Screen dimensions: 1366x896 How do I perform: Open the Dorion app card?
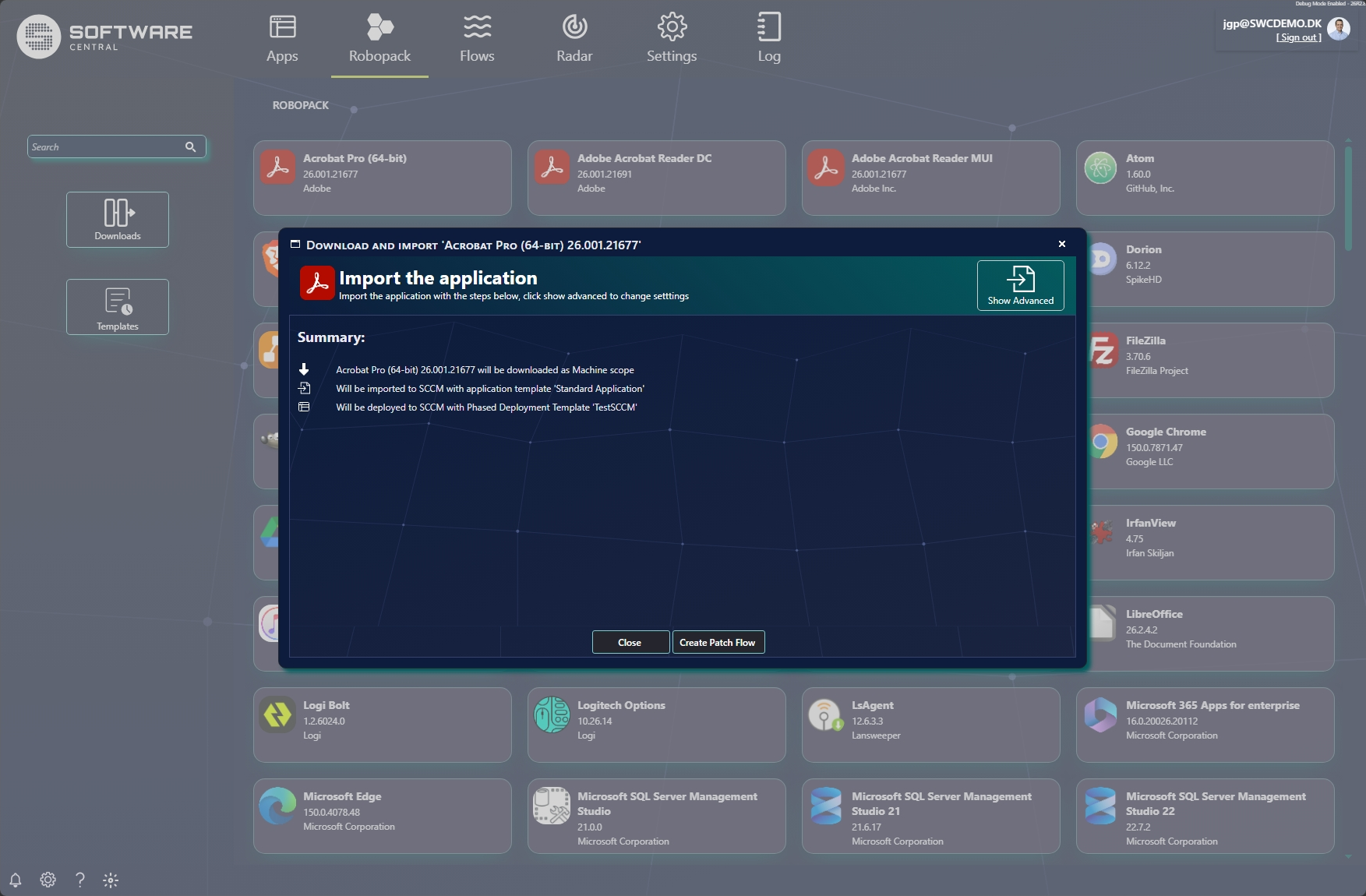click(1210, 269)
